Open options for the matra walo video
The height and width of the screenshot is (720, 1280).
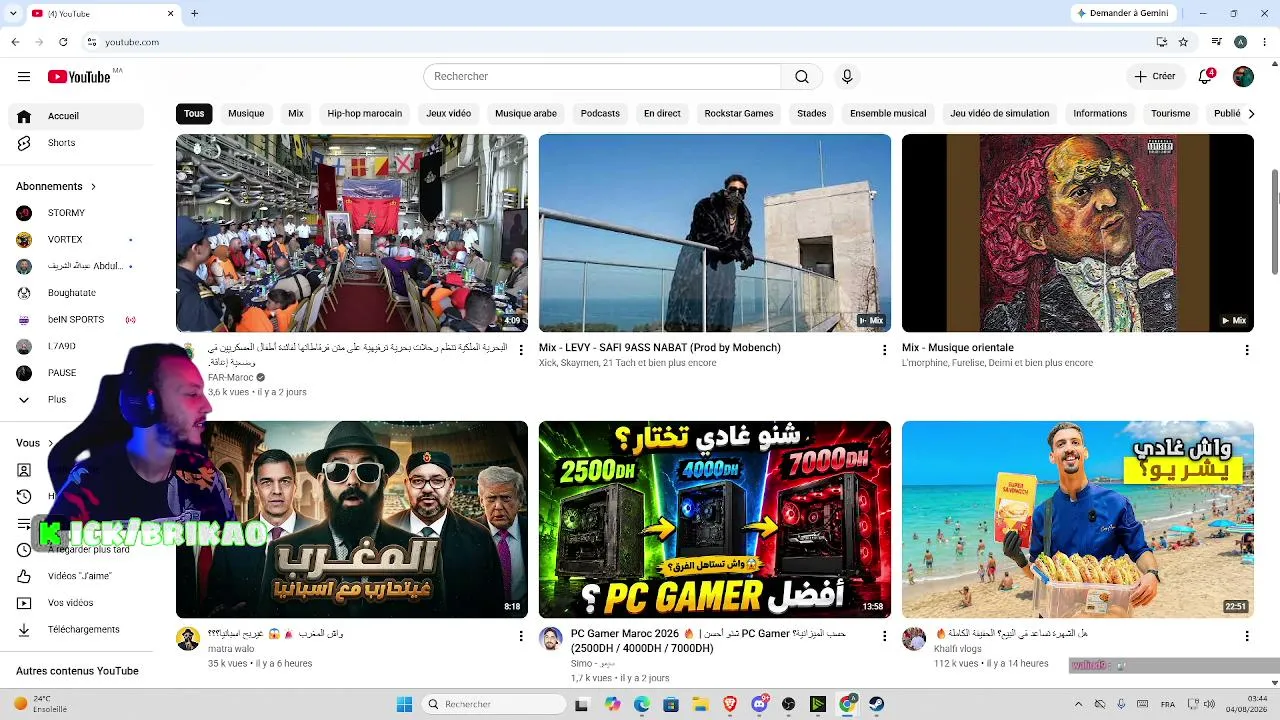point(521,636)
